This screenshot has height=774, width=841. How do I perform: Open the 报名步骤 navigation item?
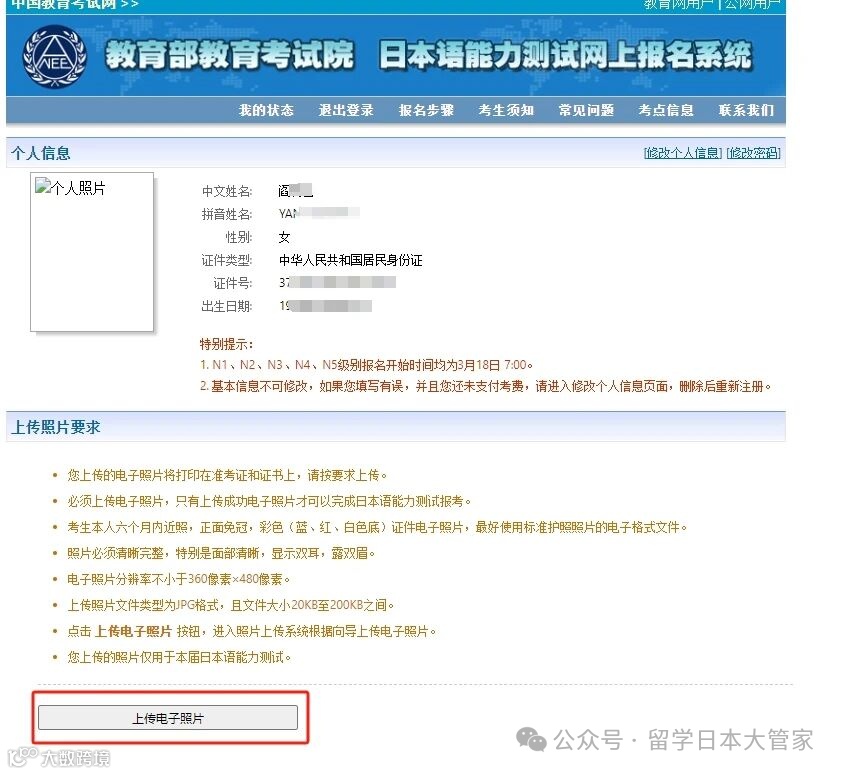click(426, 110)
